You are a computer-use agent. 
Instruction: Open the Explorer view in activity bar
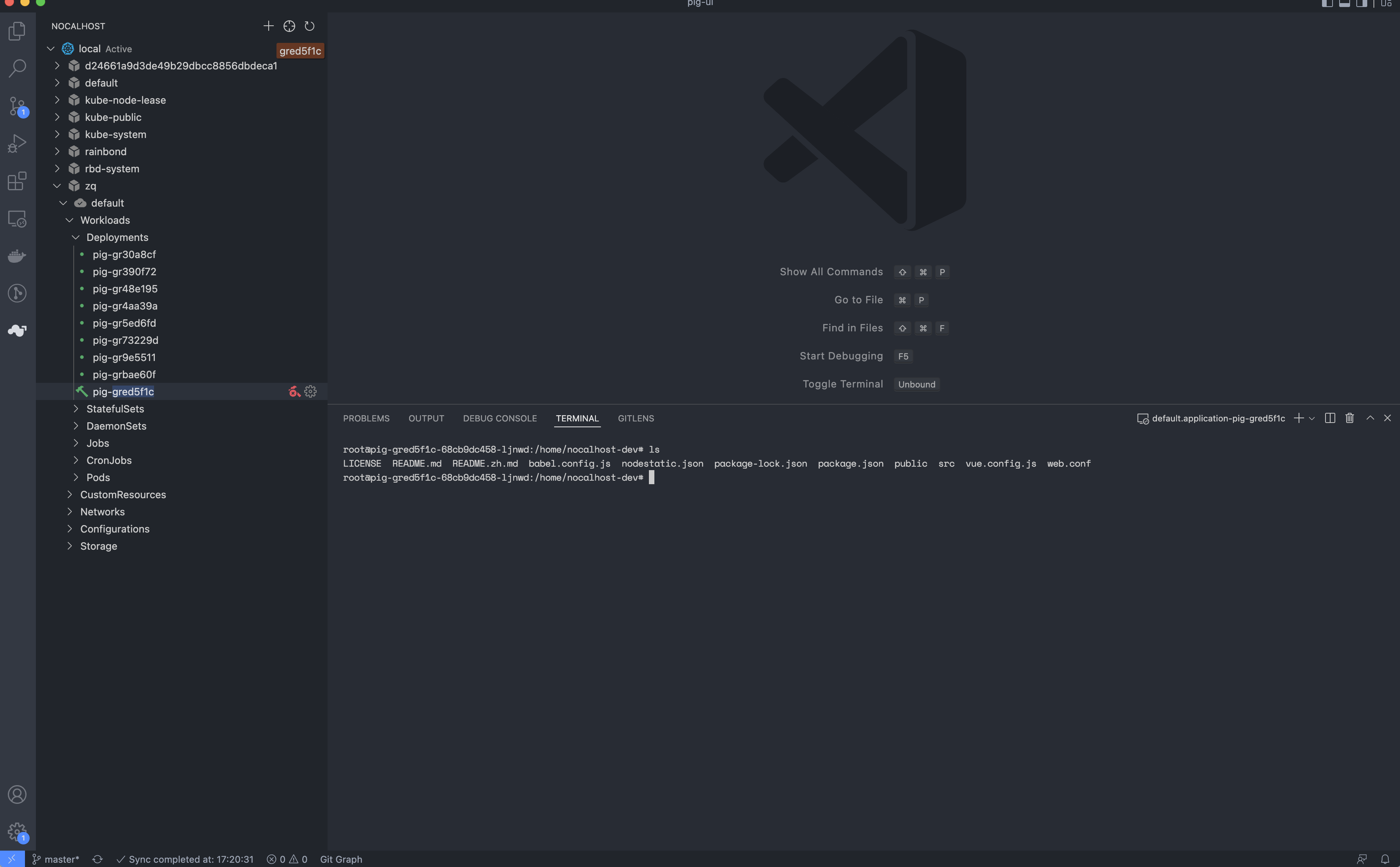coord(17,31)
